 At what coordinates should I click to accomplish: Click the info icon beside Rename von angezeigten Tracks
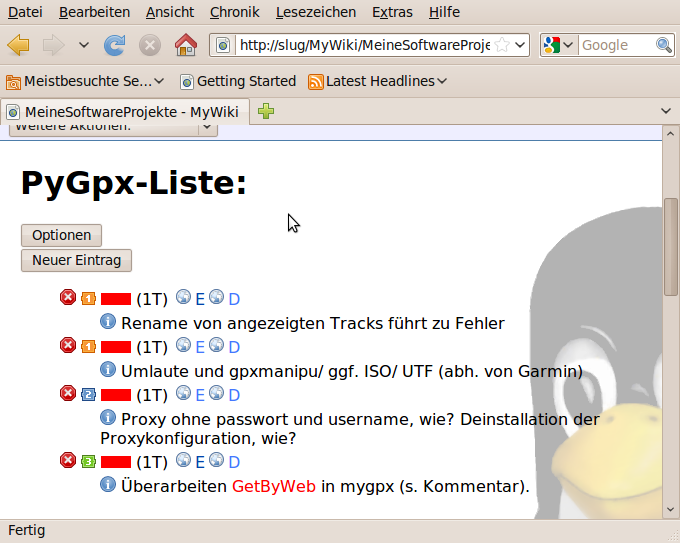point(108,322)
